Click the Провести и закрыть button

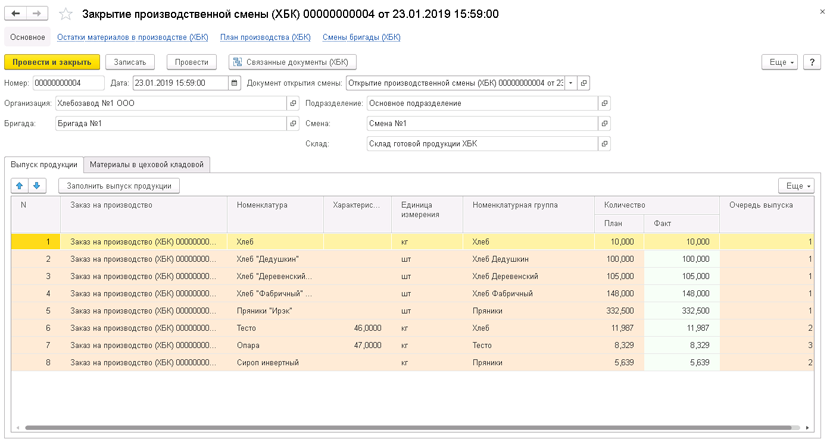click(52, 62)
